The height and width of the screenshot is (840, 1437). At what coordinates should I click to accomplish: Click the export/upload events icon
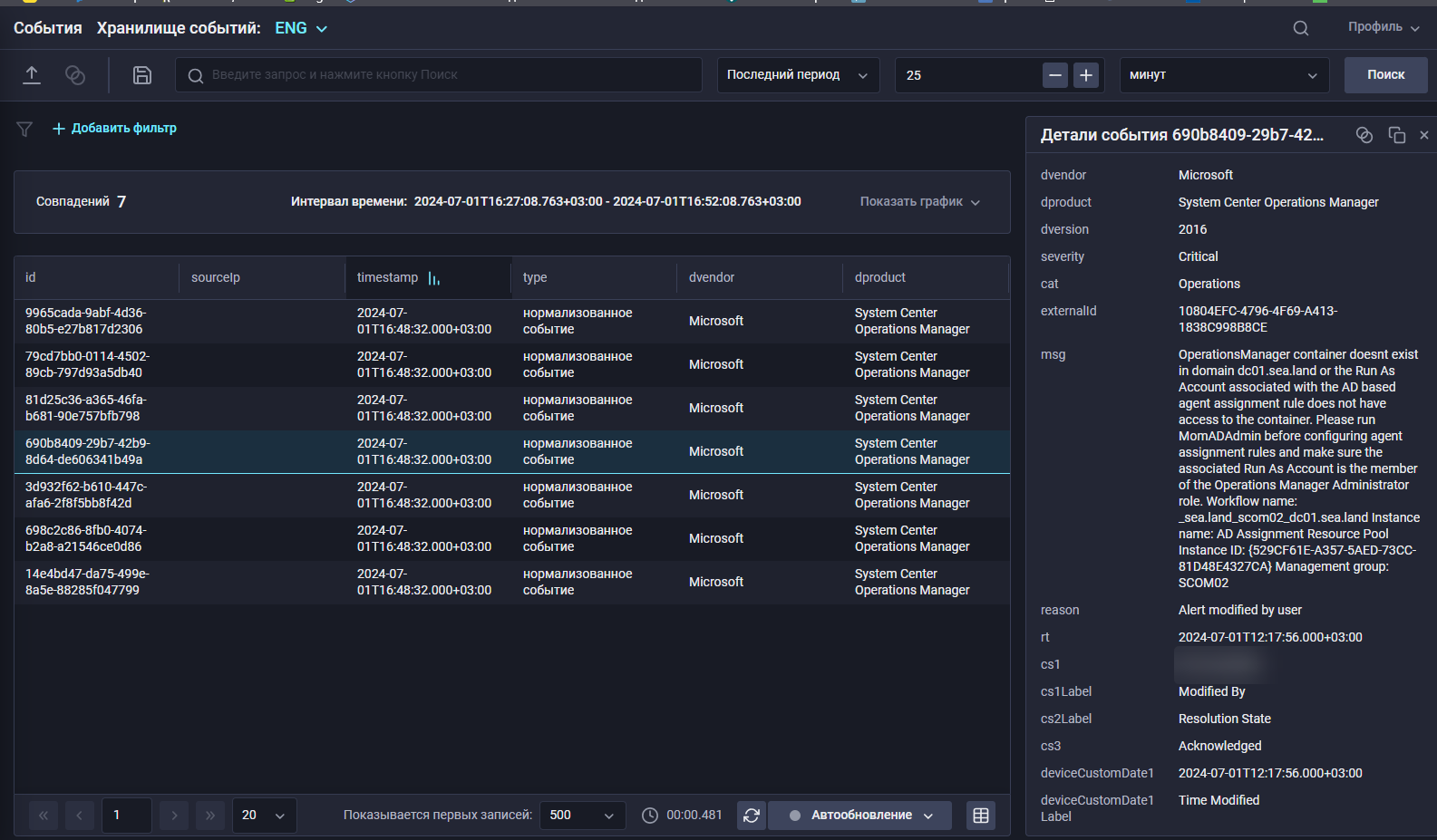pos(32,75)
